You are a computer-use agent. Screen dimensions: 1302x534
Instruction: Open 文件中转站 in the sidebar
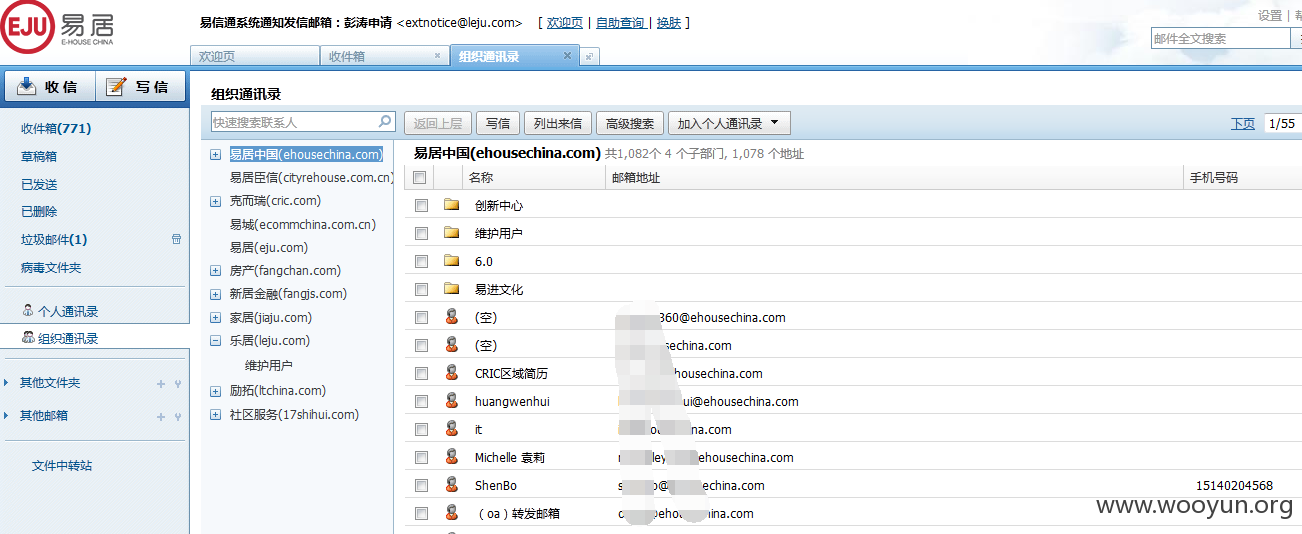[62, 465]
